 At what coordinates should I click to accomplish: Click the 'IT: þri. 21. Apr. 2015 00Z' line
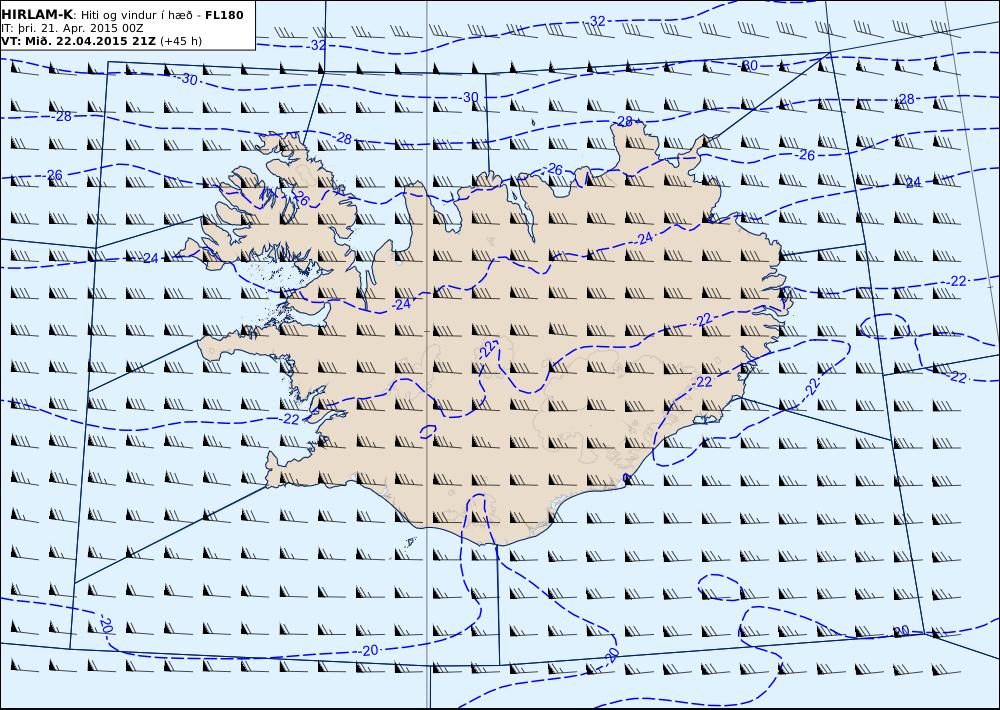72,28
